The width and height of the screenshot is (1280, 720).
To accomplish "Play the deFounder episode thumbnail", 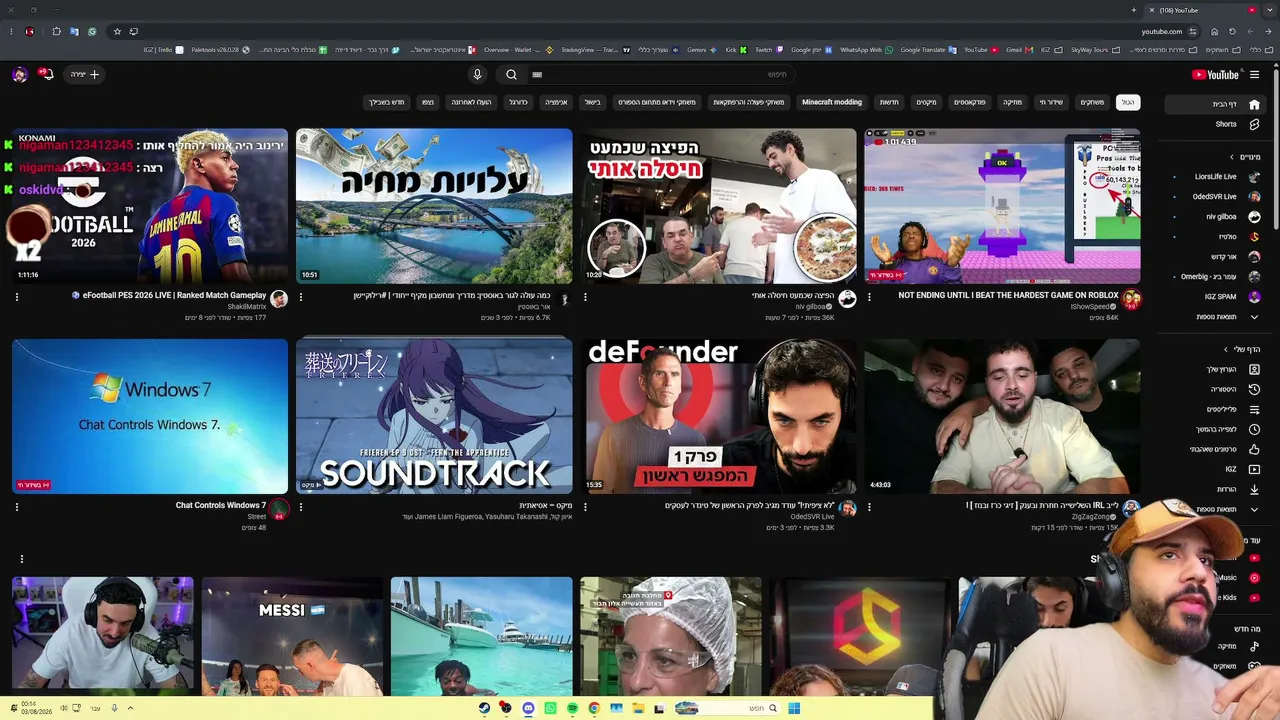I will pos(719,416).
